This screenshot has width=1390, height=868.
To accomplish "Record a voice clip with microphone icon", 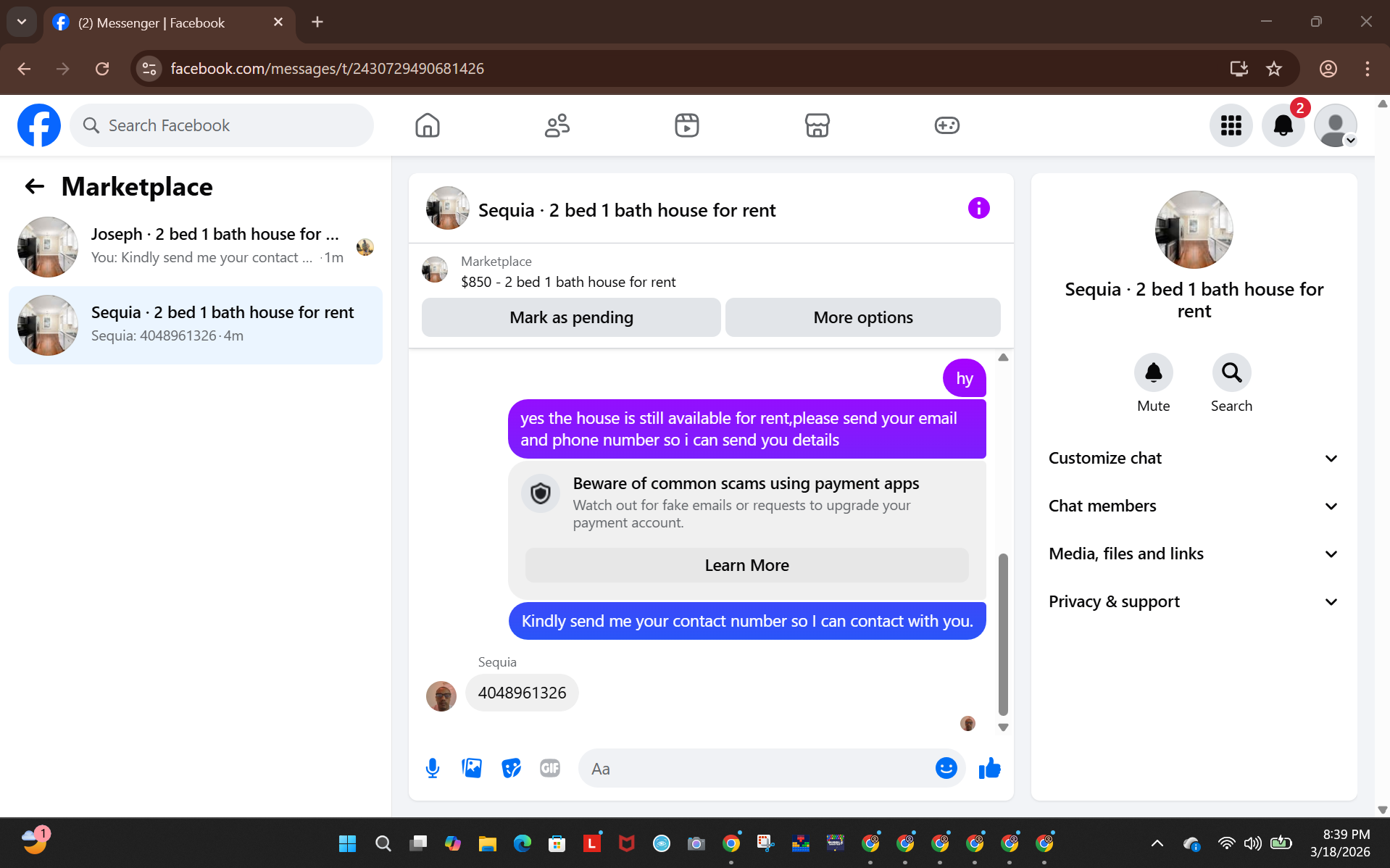I will tap(433, 768).
